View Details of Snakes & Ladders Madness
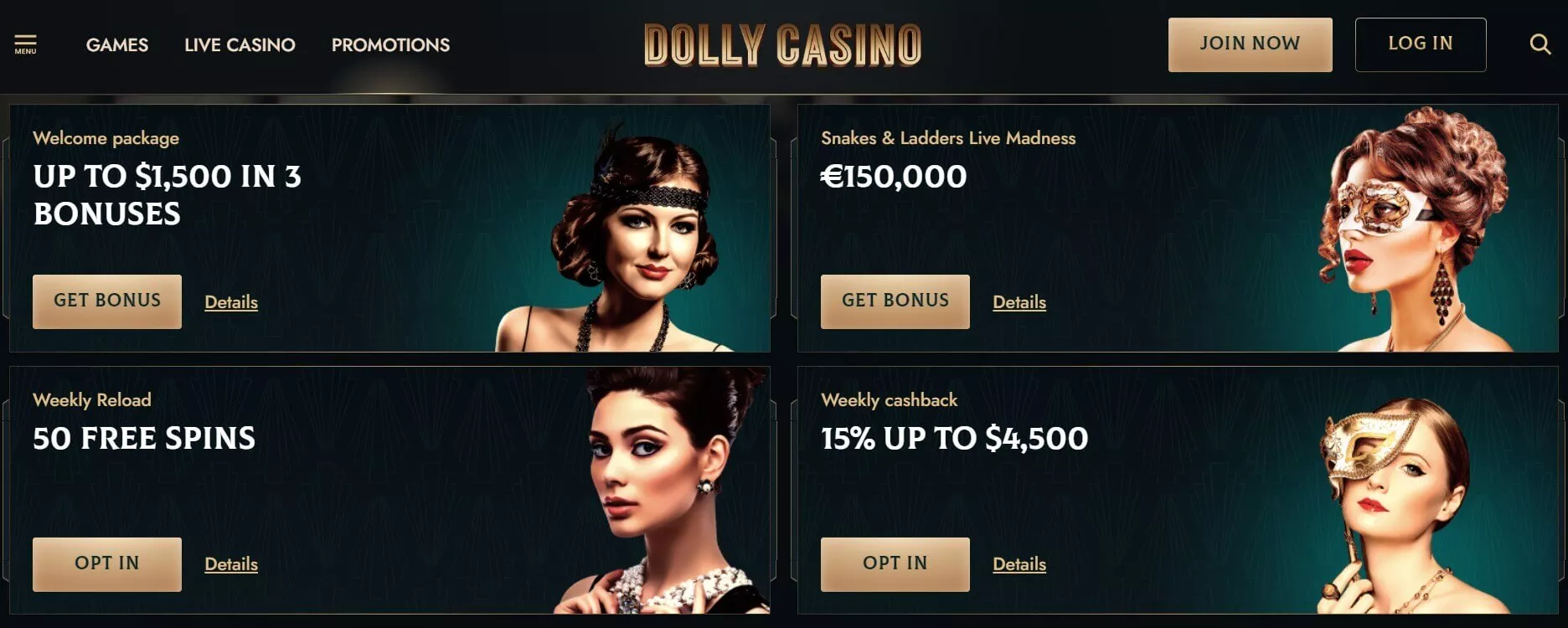Image resolution: width=1568 pixels, height=628 pixels. point(1019,302)
